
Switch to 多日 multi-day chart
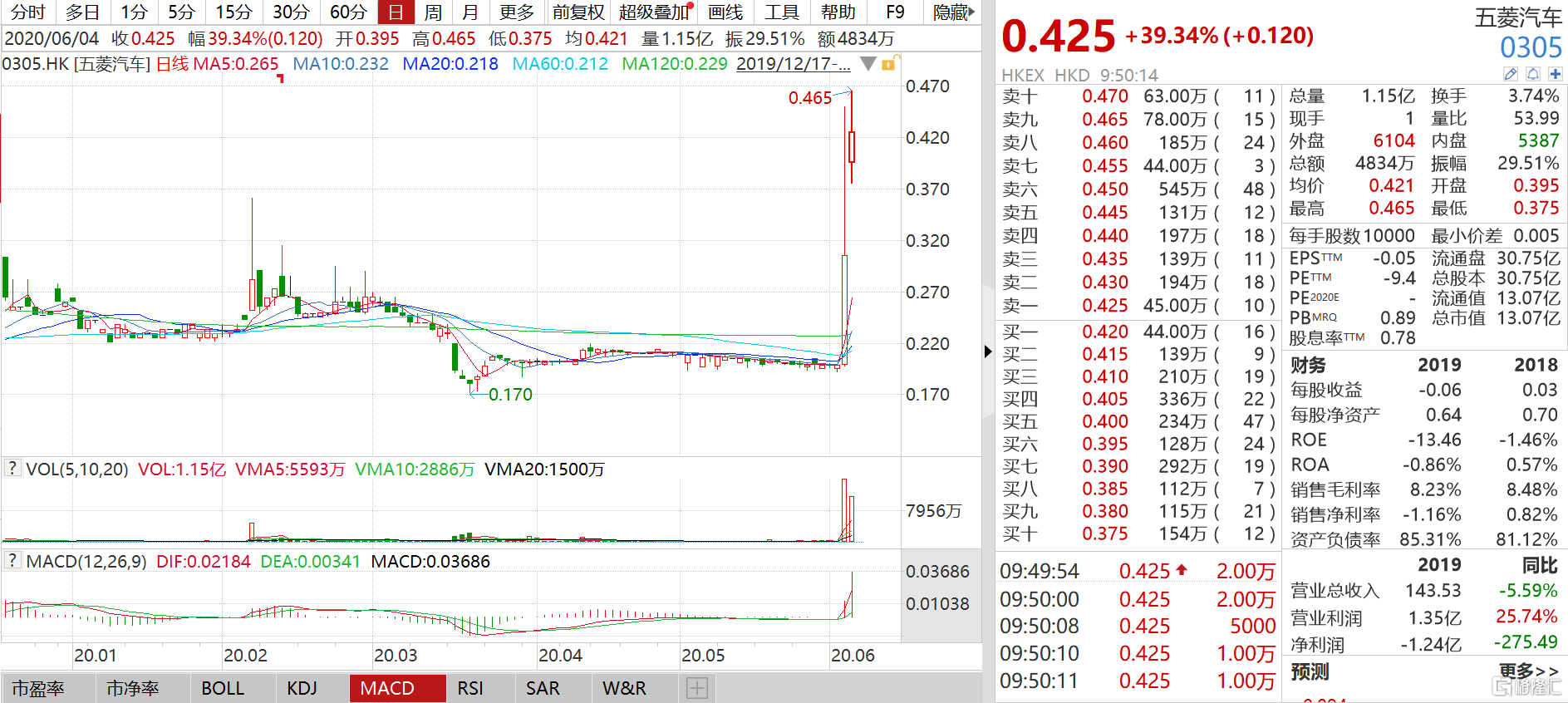82,12
